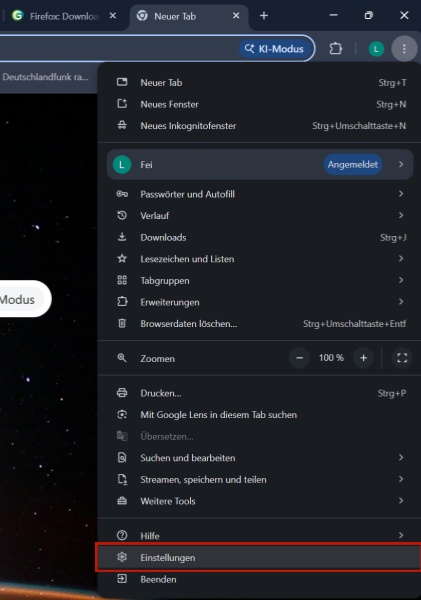Screen dimensions: 421x600
Task: Open Verlauf menu entry
Action: (259, 215)
